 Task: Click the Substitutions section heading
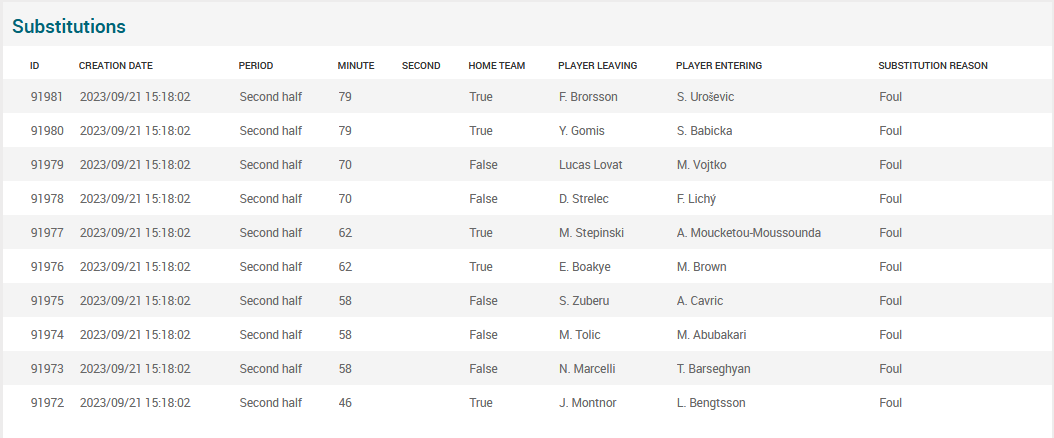tap(69, 27)
